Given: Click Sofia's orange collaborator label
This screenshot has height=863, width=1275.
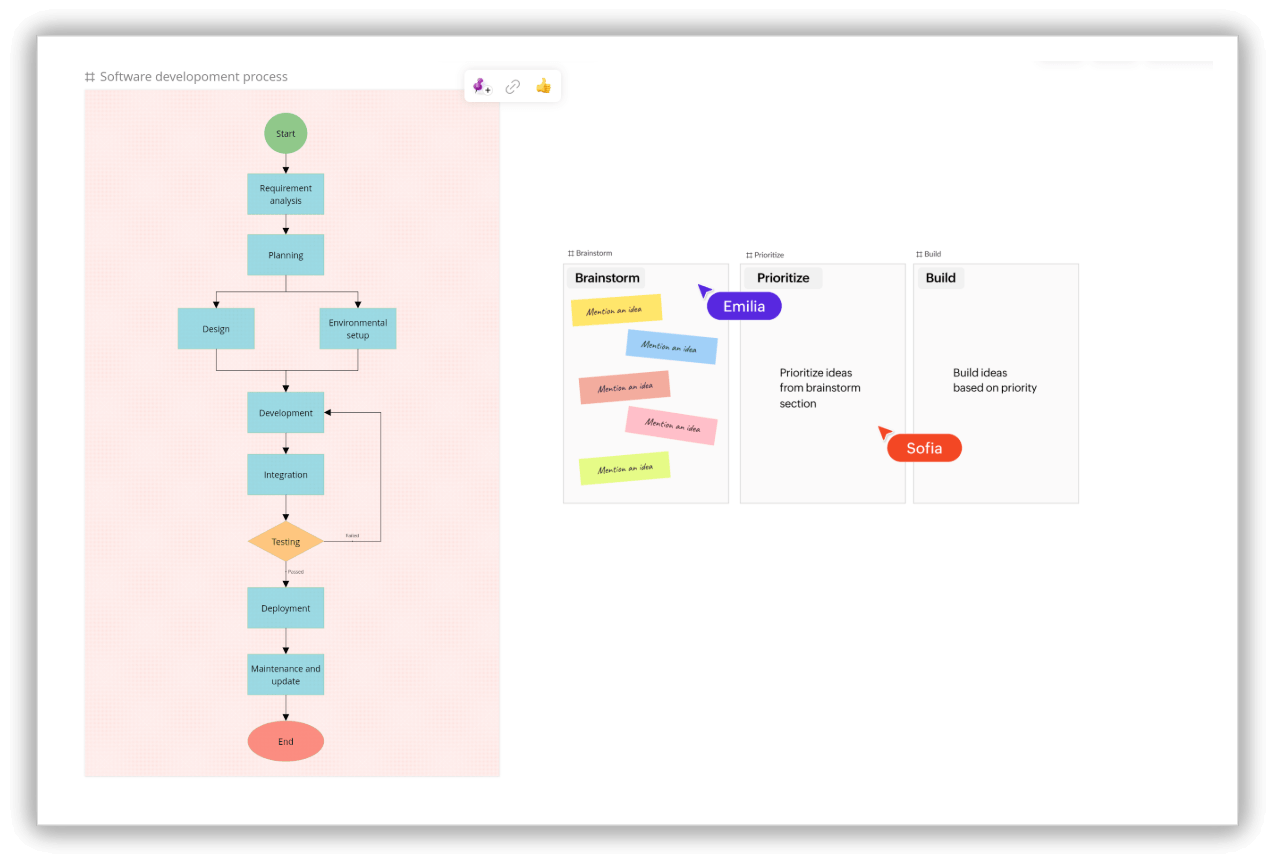Looking at the screenshot, I should [x=924, y=448].
